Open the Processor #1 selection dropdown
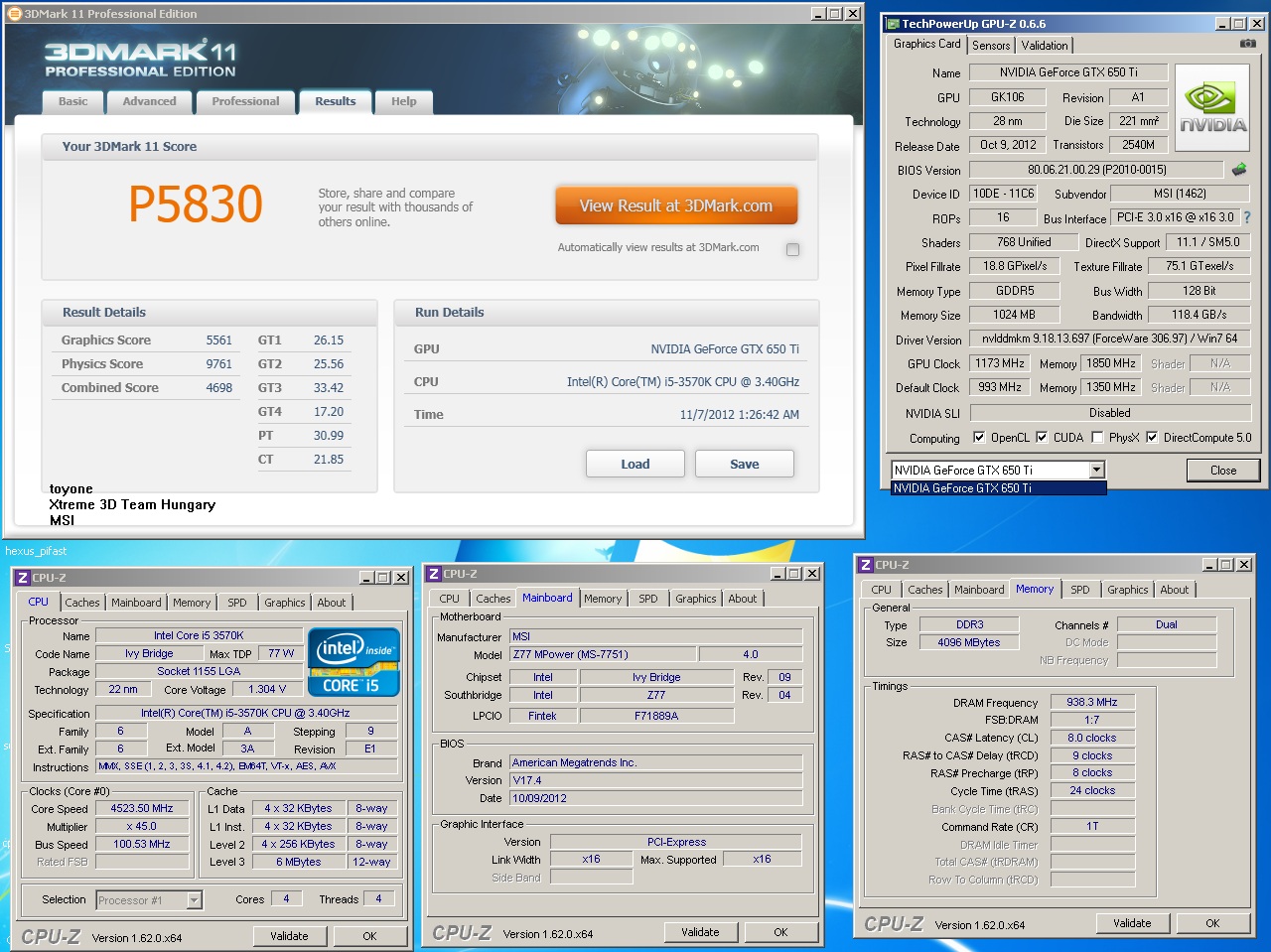1271x952 pixels. pos(195,900)
